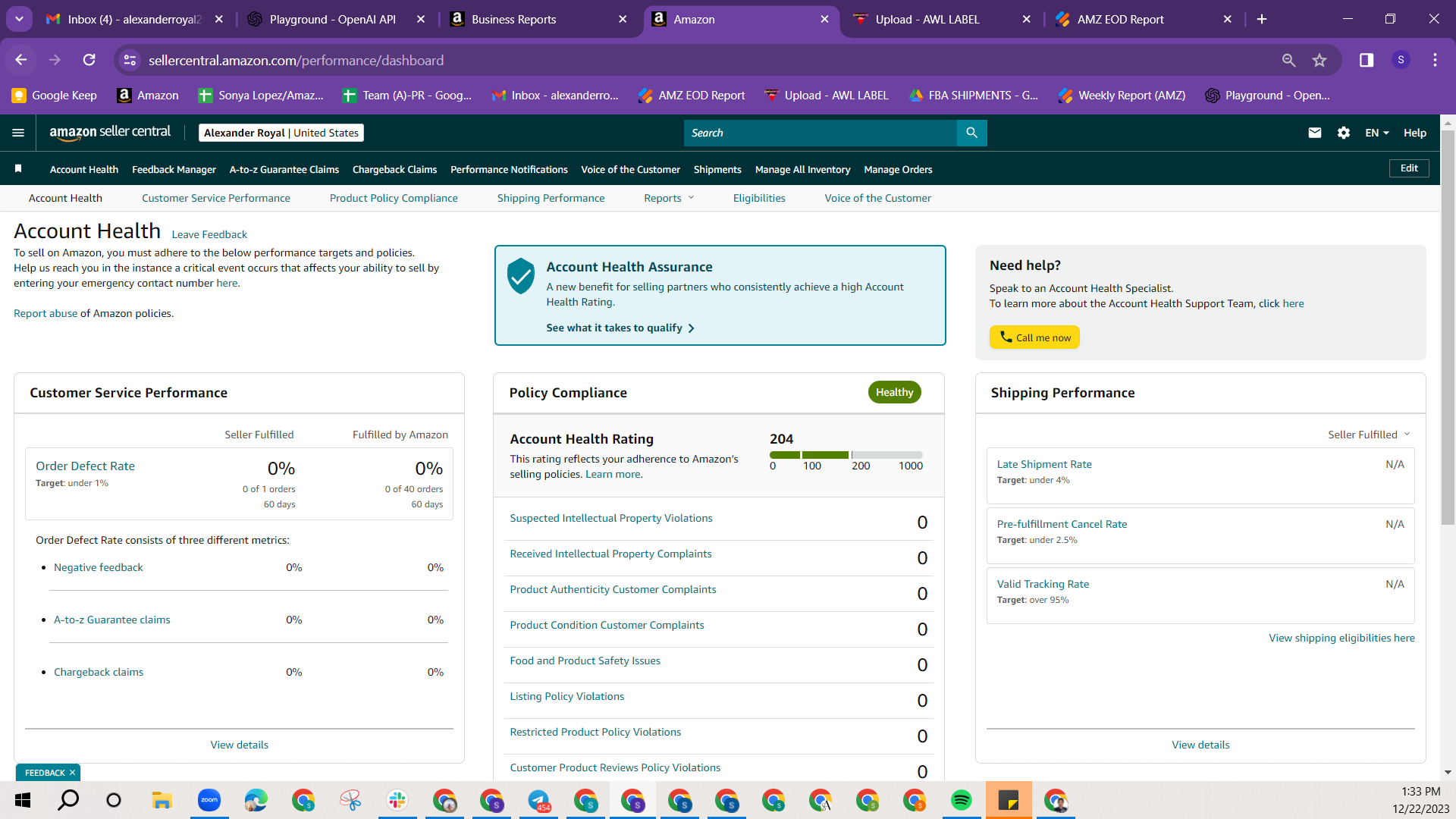Open the Negative feedback link
The width and height of the screenshot is (1456, 819).
[x=99, y=567]
